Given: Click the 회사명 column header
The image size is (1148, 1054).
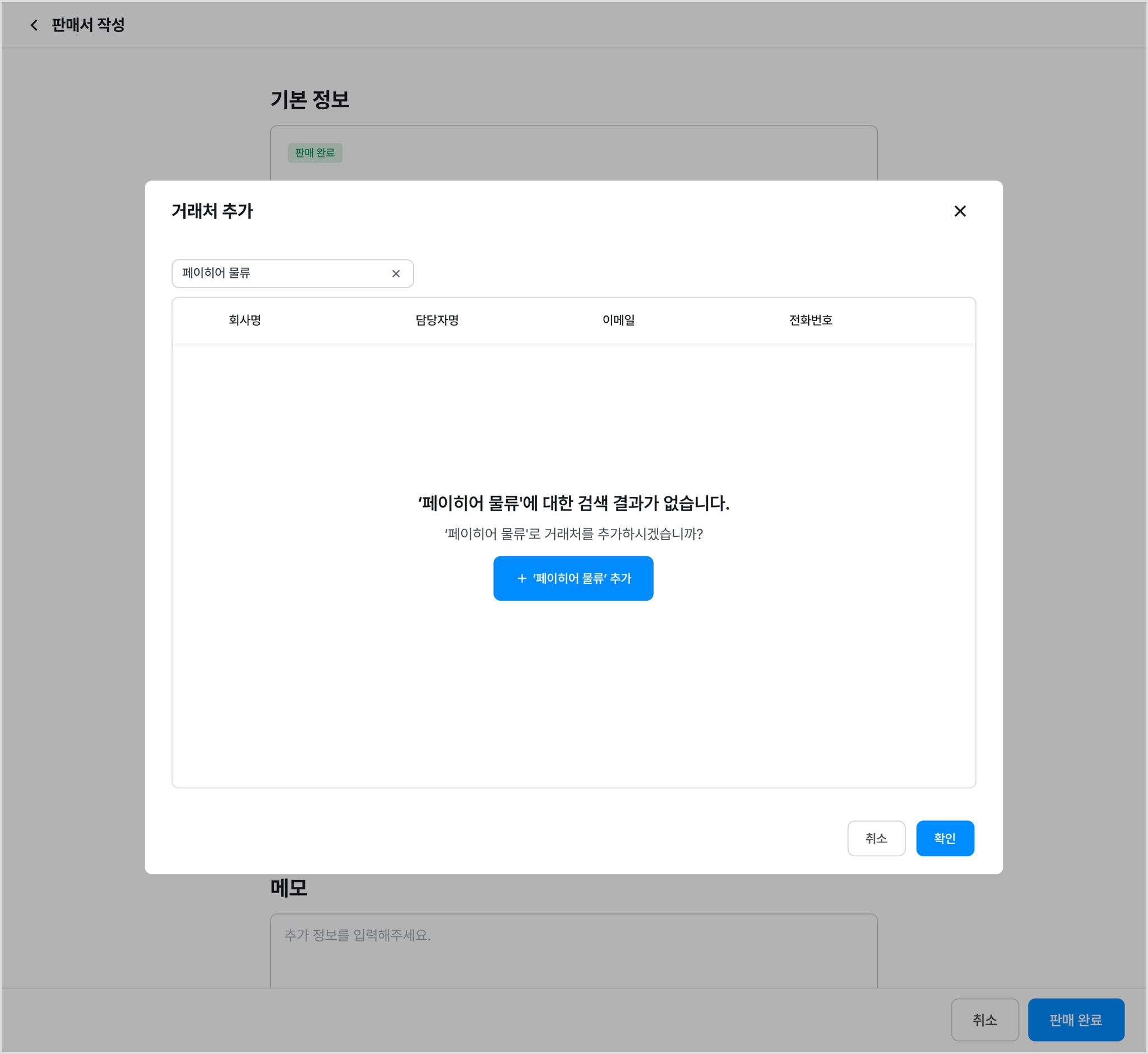Looking at the screenshot, I should (245, 320).
